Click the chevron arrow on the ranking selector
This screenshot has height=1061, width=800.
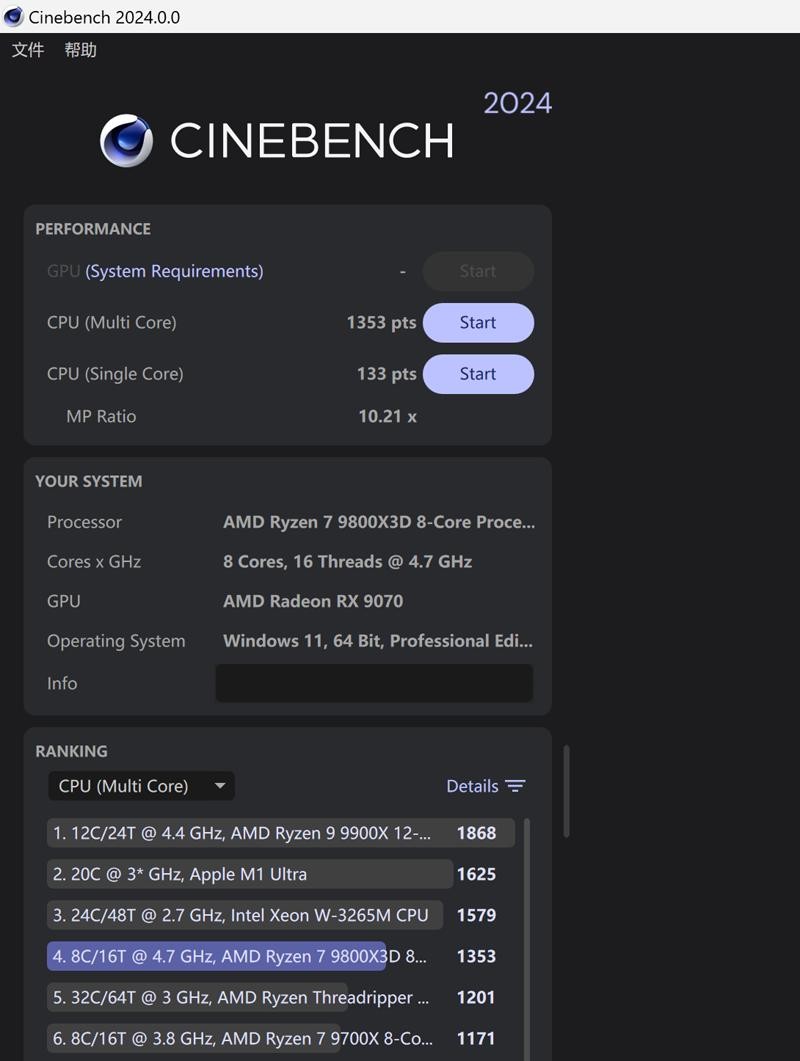(x=220, y=786)
